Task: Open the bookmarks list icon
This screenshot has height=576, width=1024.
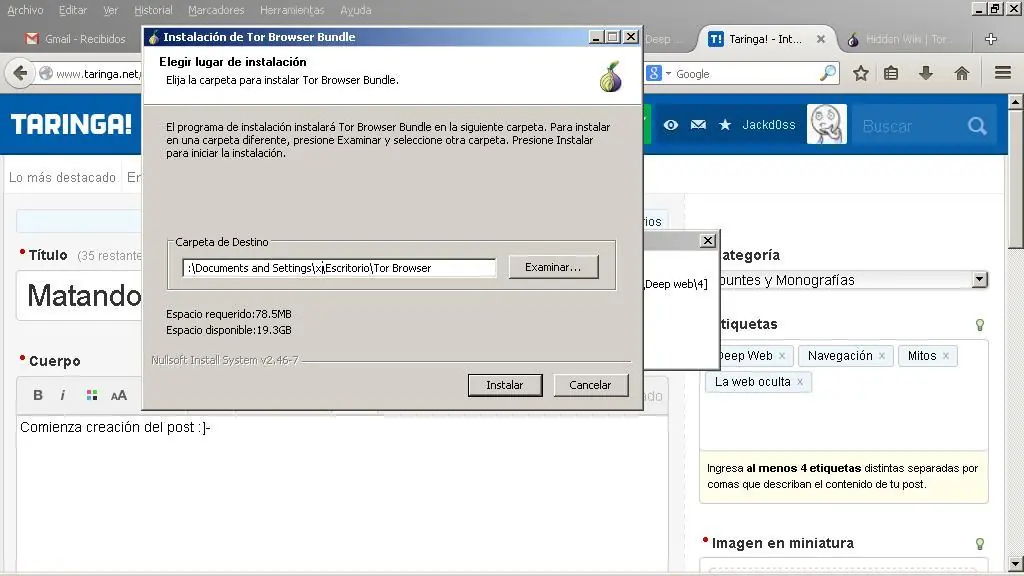Action: point(891,73)
